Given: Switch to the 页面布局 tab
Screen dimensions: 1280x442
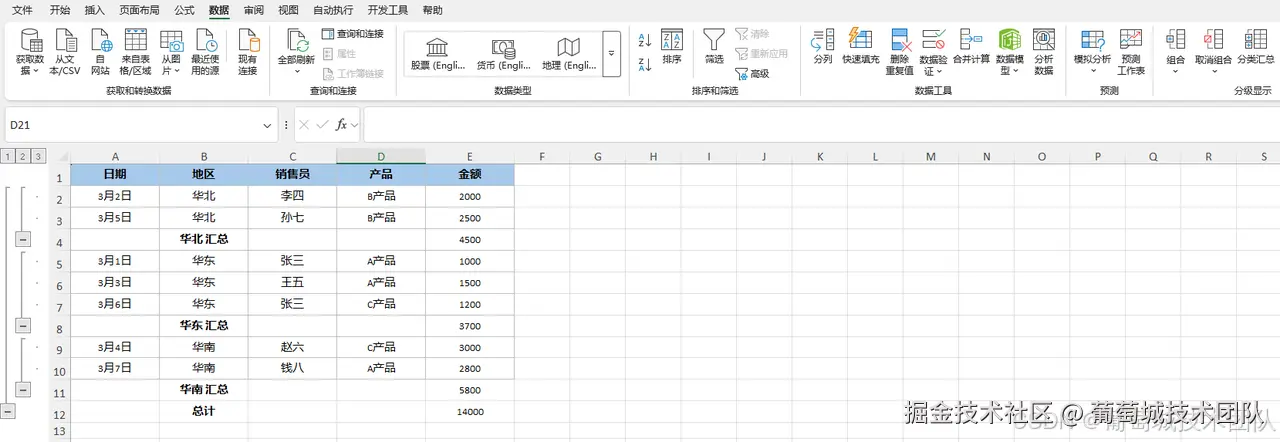Looking at the screenshot, I should (x=139, y=10).
